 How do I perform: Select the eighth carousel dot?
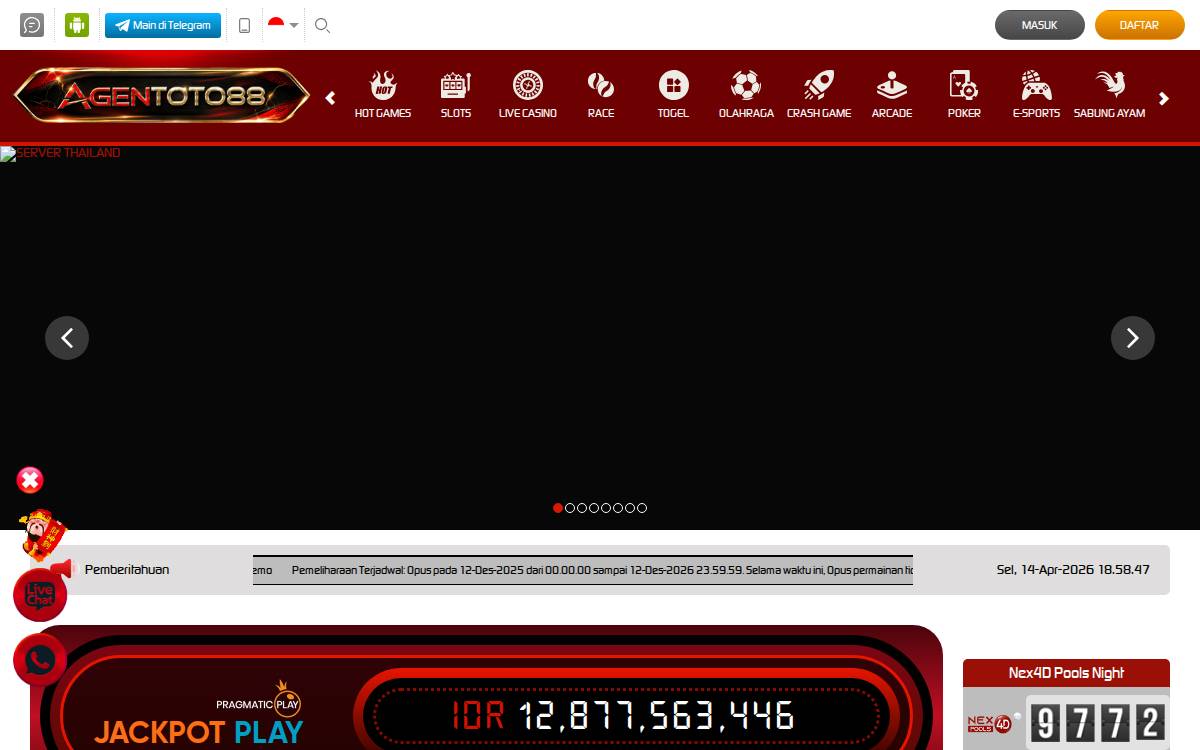pos(642,508)
